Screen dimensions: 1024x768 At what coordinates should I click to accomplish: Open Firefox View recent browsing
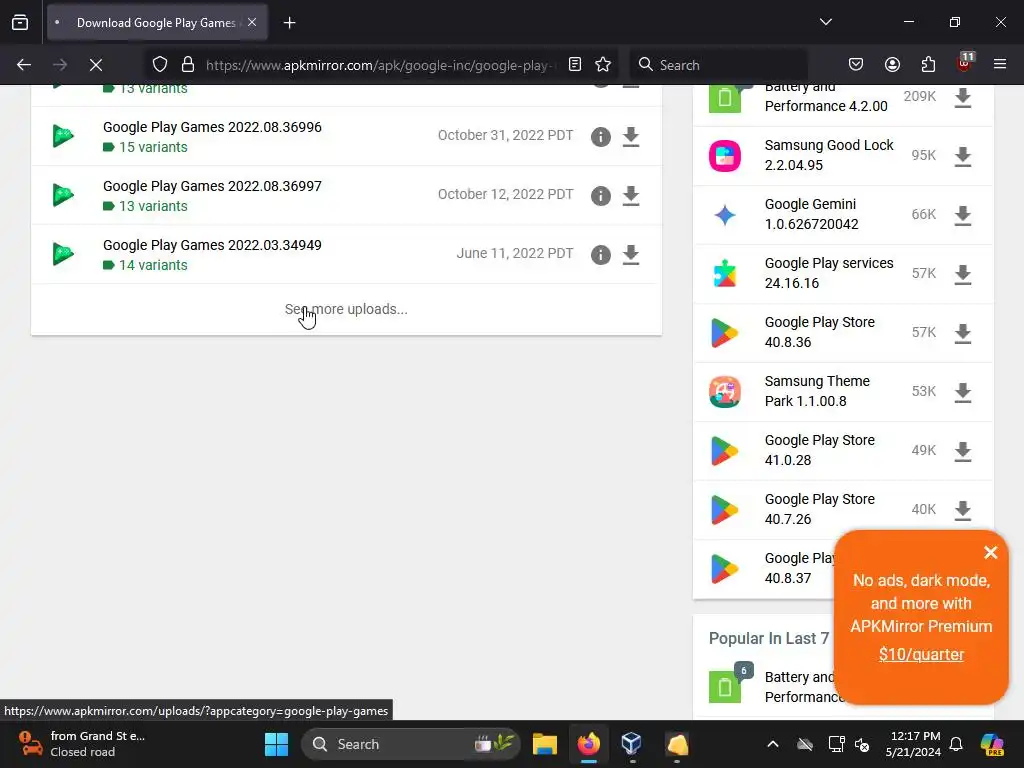(x=20, y=23)
